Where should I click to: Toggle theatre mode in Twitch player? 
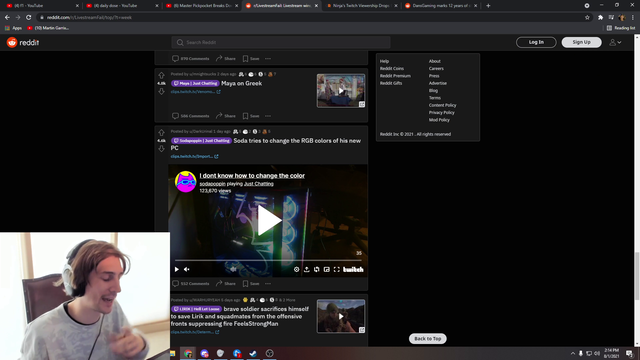coord(327,269)
